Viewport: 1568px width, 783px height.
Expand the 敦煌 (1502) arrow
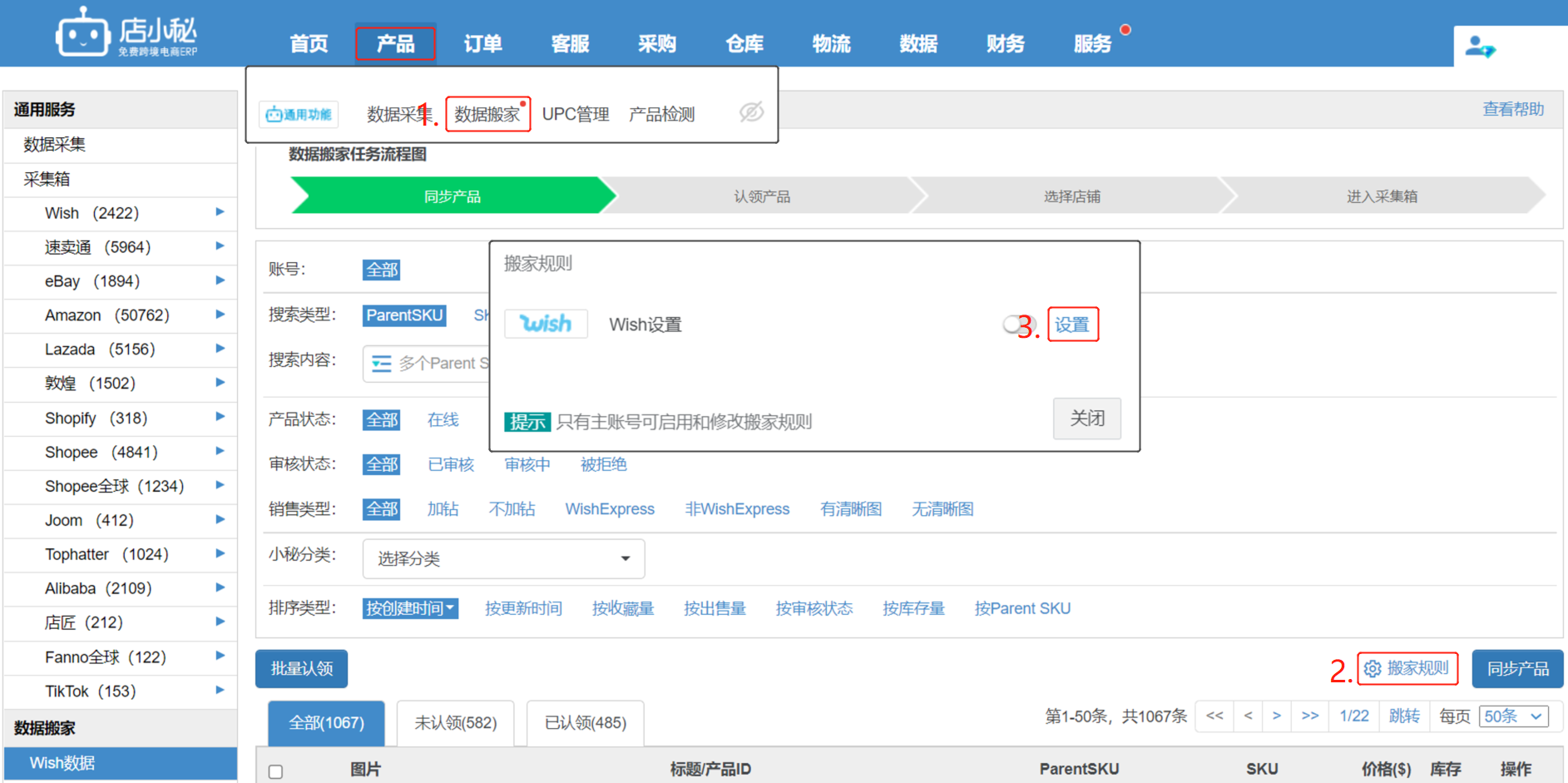220,383
